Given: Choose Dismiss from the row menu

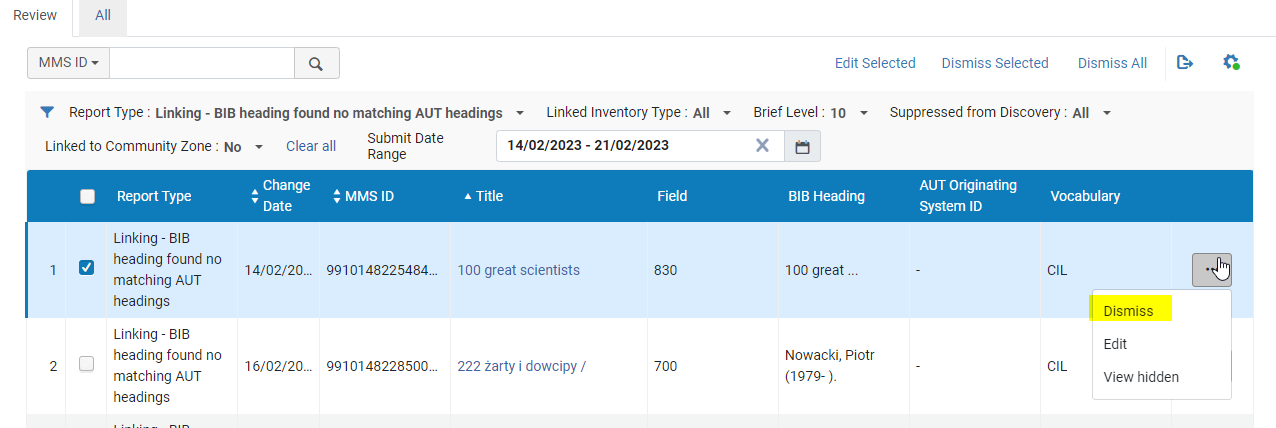Looking at the screenshot, I should 1128,311.
